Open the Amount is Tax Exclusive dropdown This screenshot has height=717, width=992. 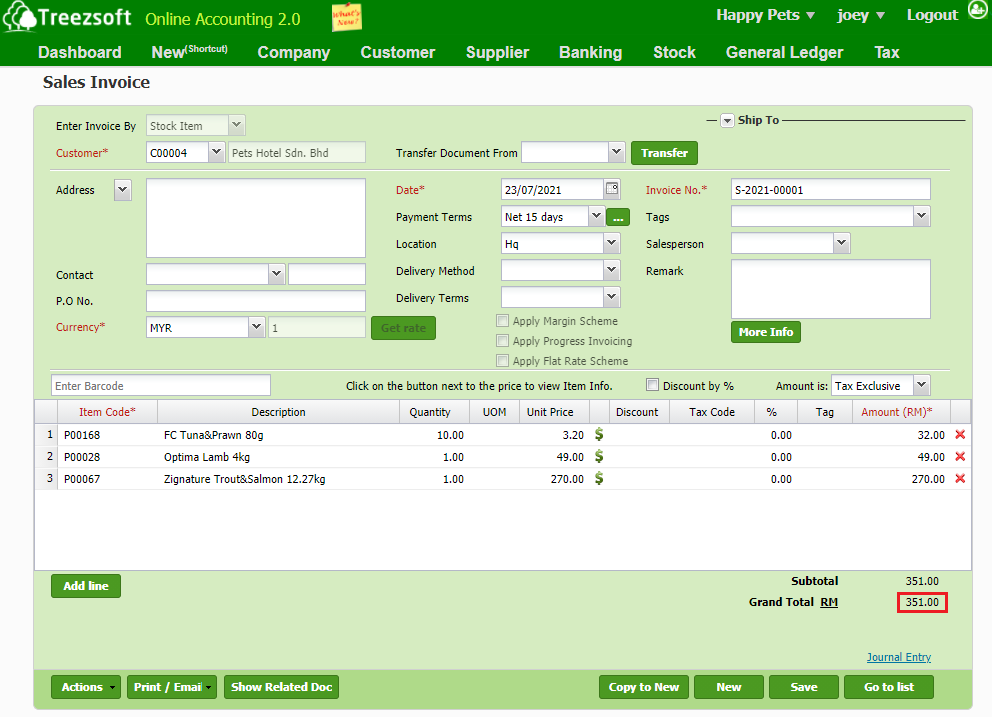click(x=920, y=385)
